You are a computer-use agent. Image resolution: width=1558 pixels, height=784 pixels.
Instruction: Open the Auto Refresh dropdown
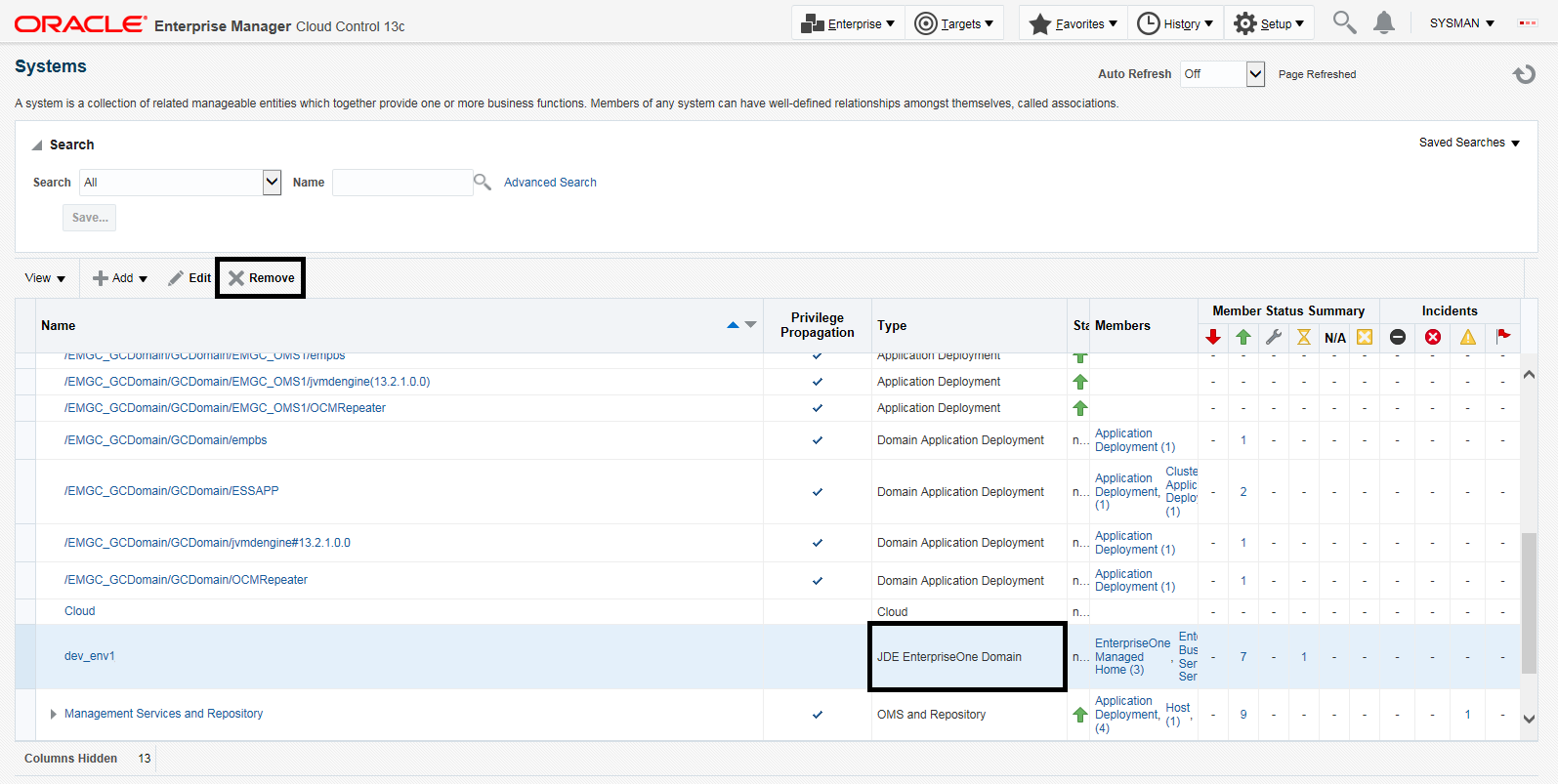(1255, 74)
